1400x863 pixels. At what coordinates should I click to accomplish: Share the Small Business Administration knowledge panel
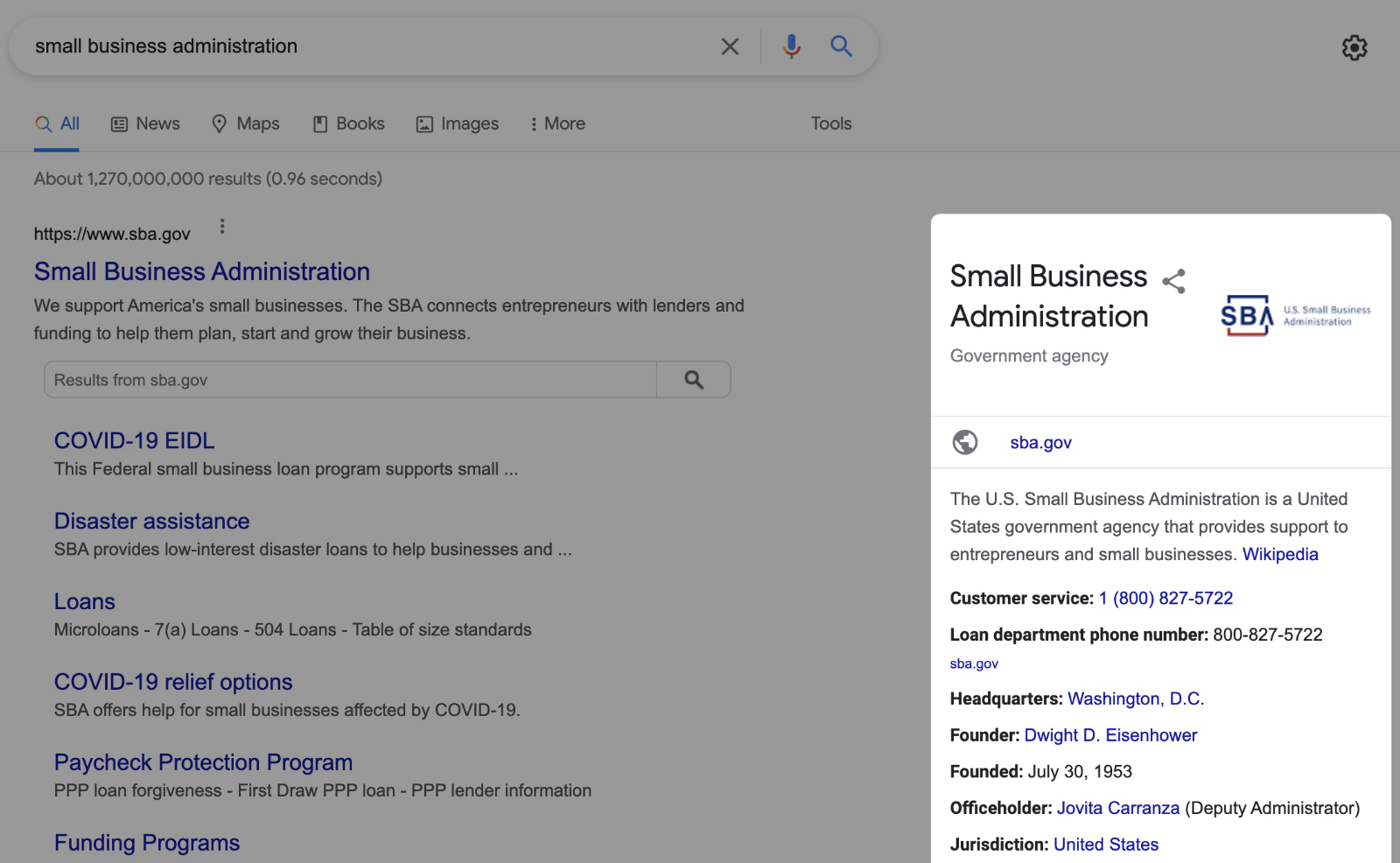tap(1173, 281)
